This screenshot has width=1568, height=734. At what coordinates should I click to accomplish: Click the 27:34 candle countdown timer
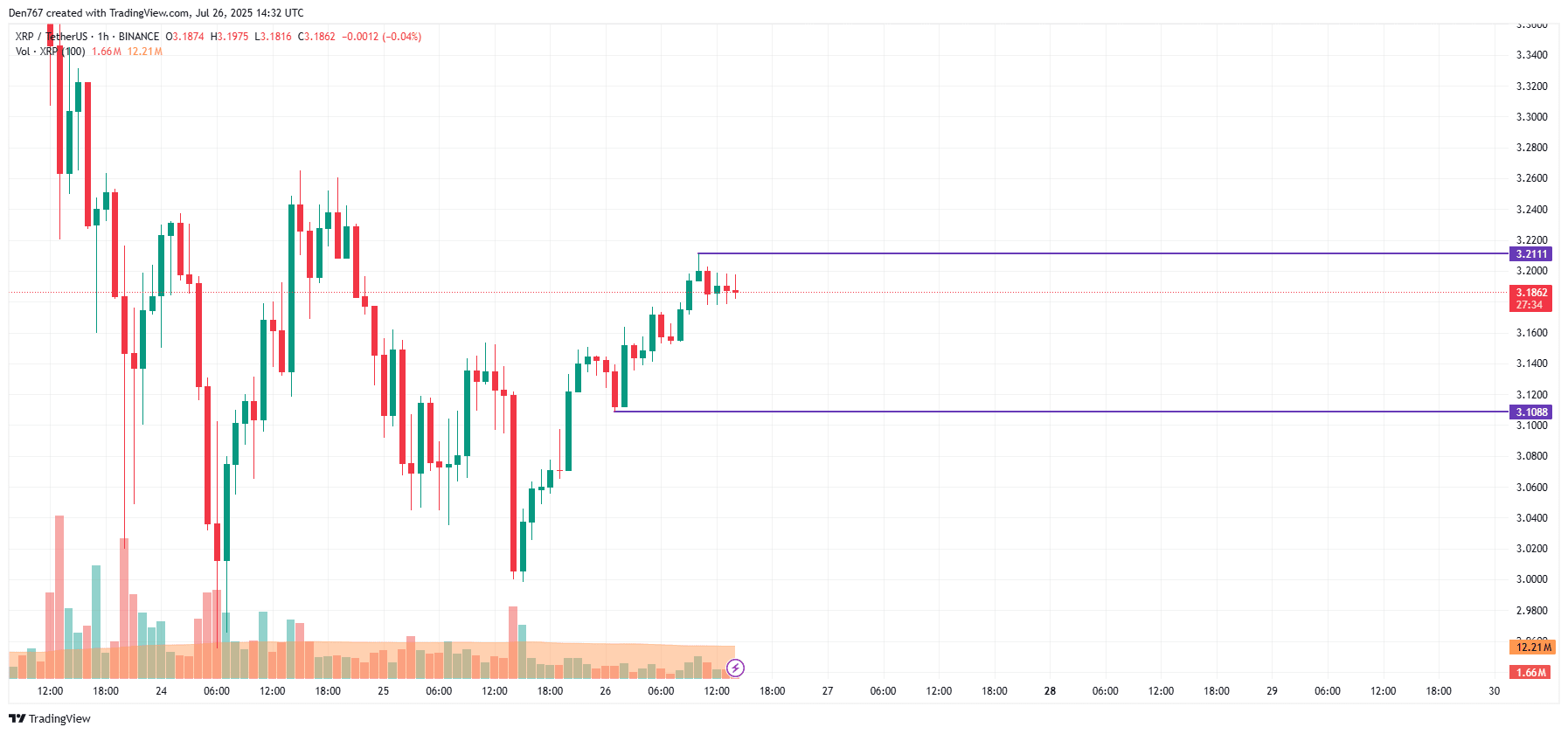coord(1530,305)
